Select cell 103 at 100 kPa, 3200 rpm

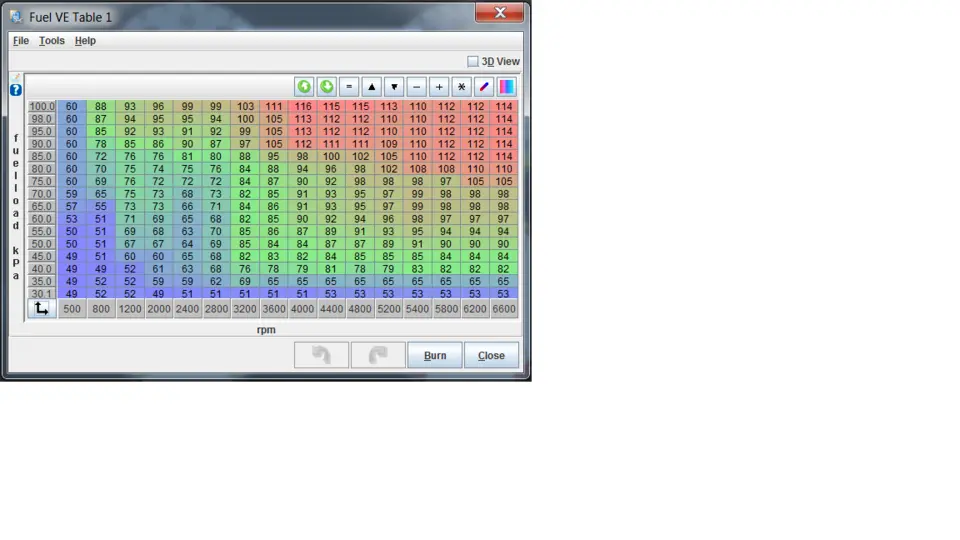pos(245,107)
